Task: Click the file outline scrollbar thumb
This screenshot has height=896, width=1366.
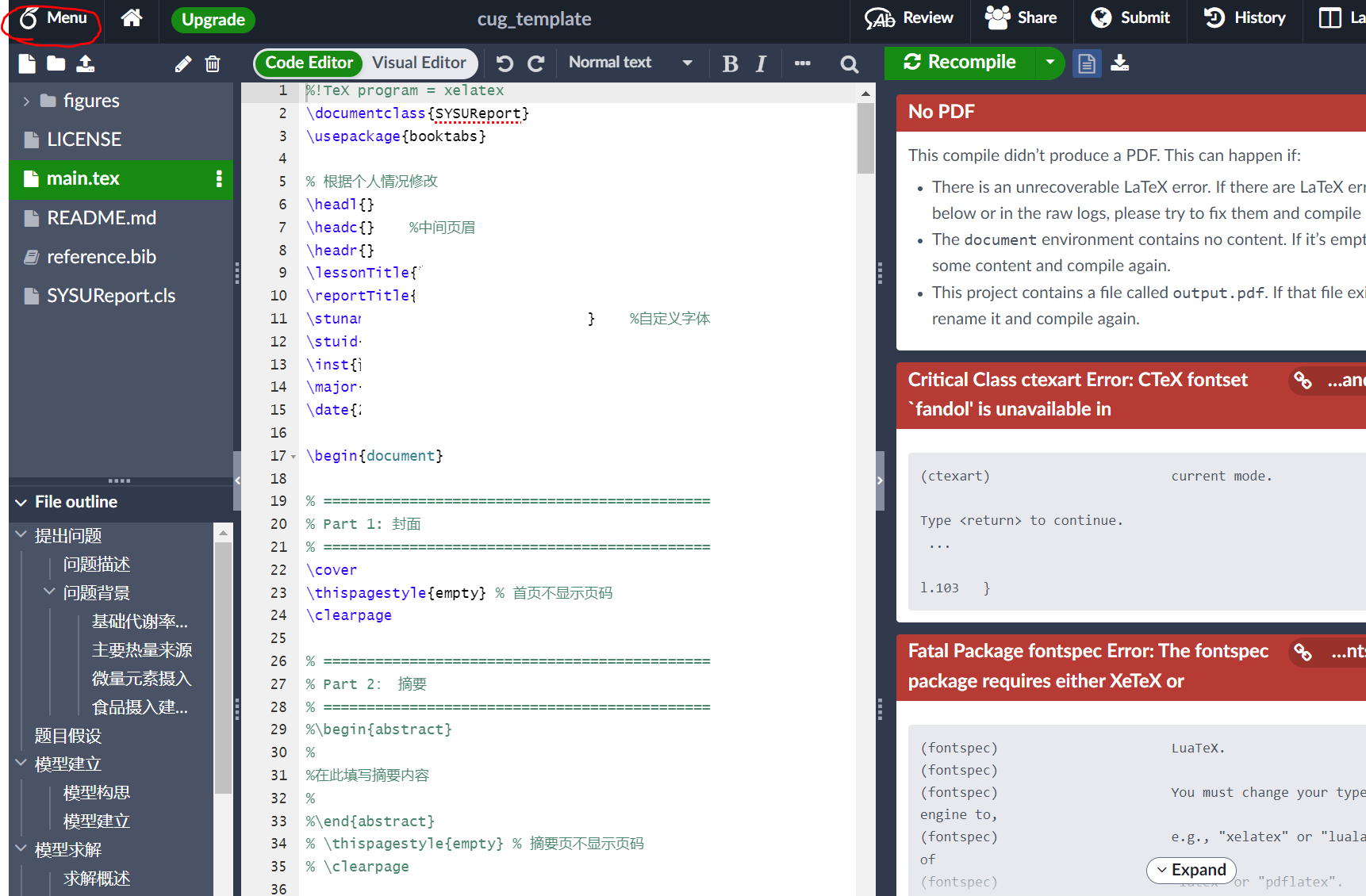Action: click(x=223, y=668)
